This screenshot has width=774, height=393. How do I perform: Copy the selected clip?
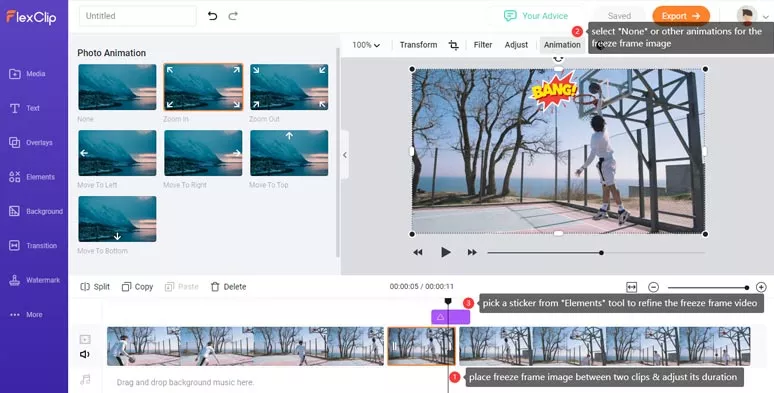[137, 287]
